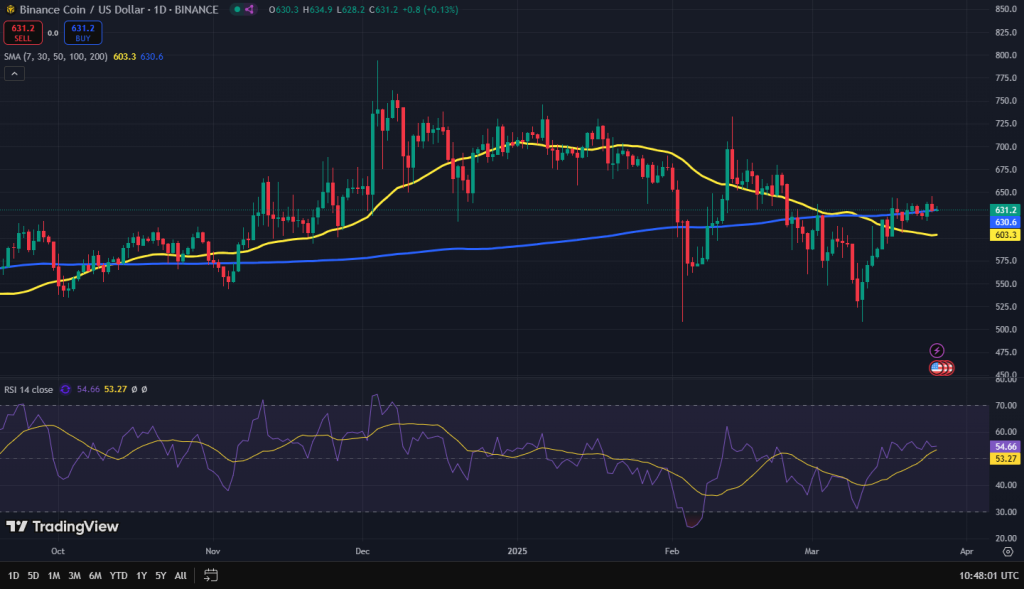Click the yellow 603.3 price tag on the axis
Image resolution: width=1024 pixels, height=589 pixels.
click(x=1006, y=235)
